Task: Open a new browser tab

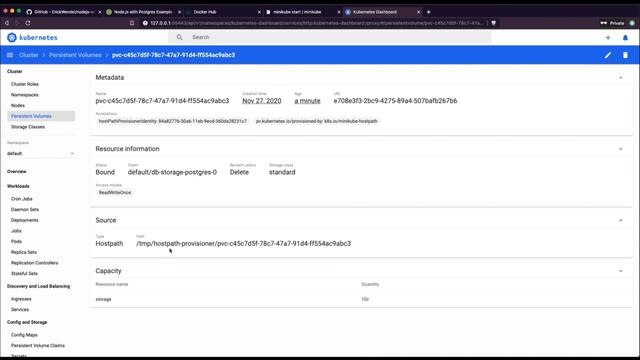Action: pos(429,12)
